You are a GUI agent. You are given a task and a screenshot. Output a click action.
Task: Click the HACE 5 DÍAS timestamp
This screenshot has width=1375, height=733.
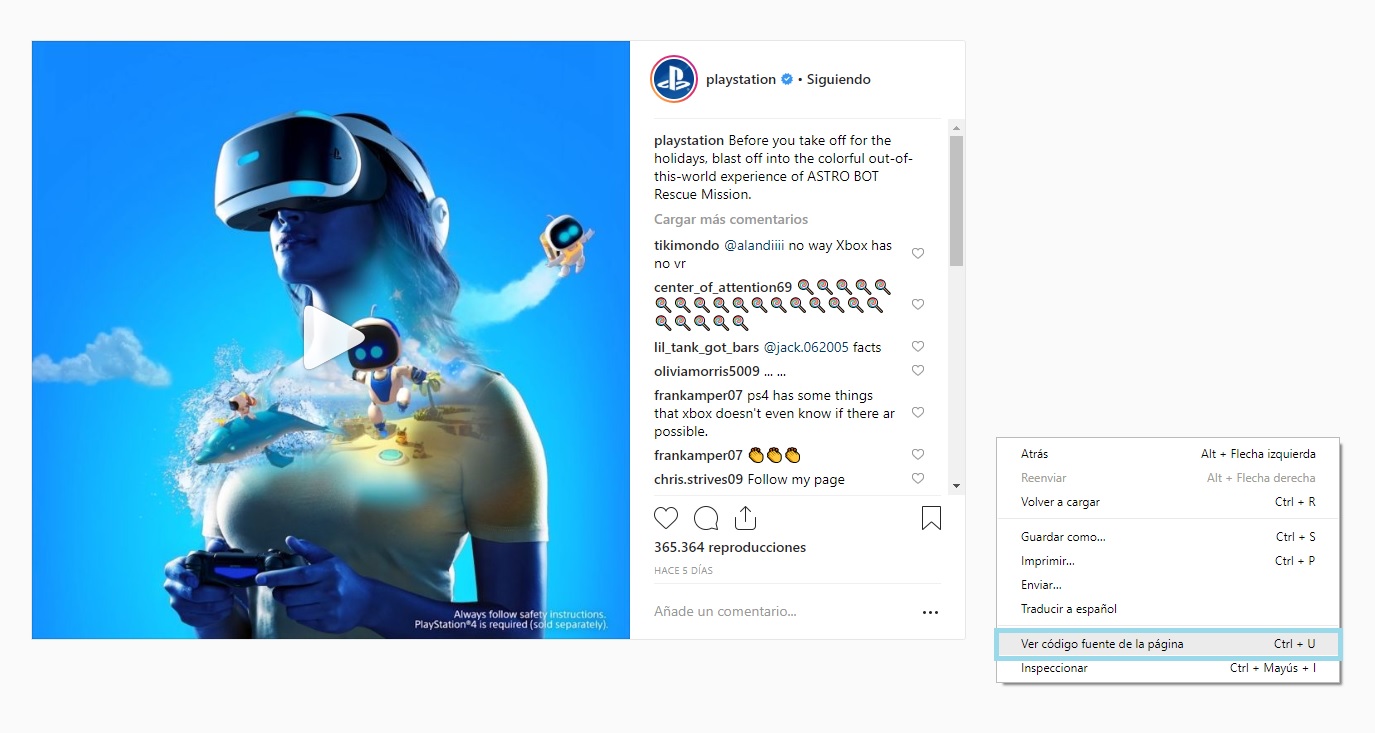click(684, 571)
